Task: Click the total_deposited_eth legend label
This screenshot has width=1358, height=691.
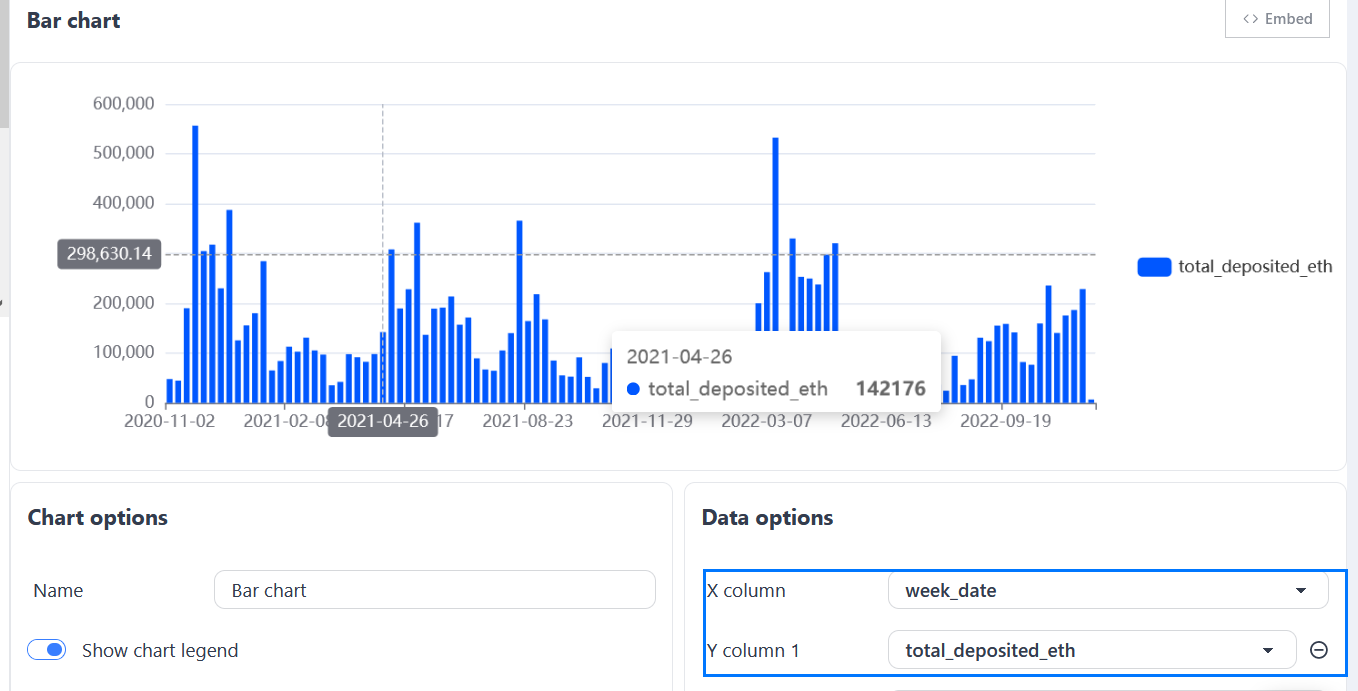Action: point(1255,266)
